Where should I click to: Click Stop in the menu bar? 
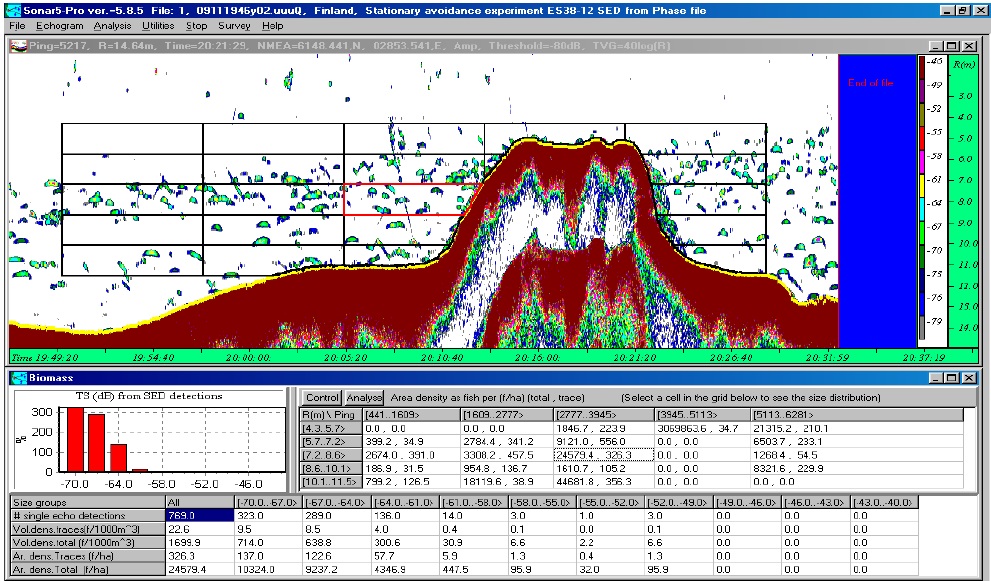pyautogui.click(x=197, y=25)
